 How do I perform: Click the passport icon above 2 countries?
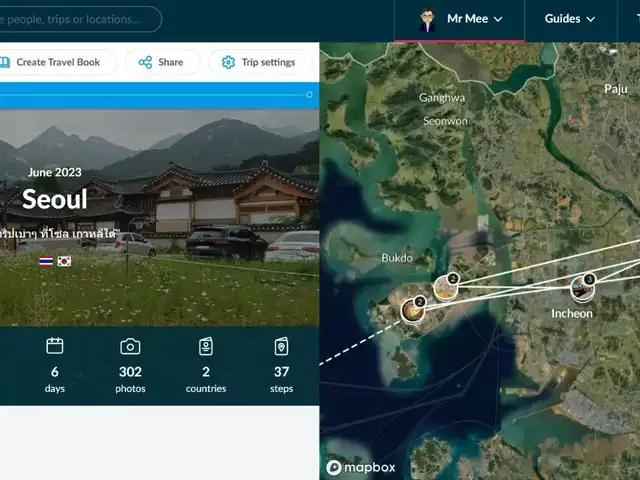click(206, 346)
